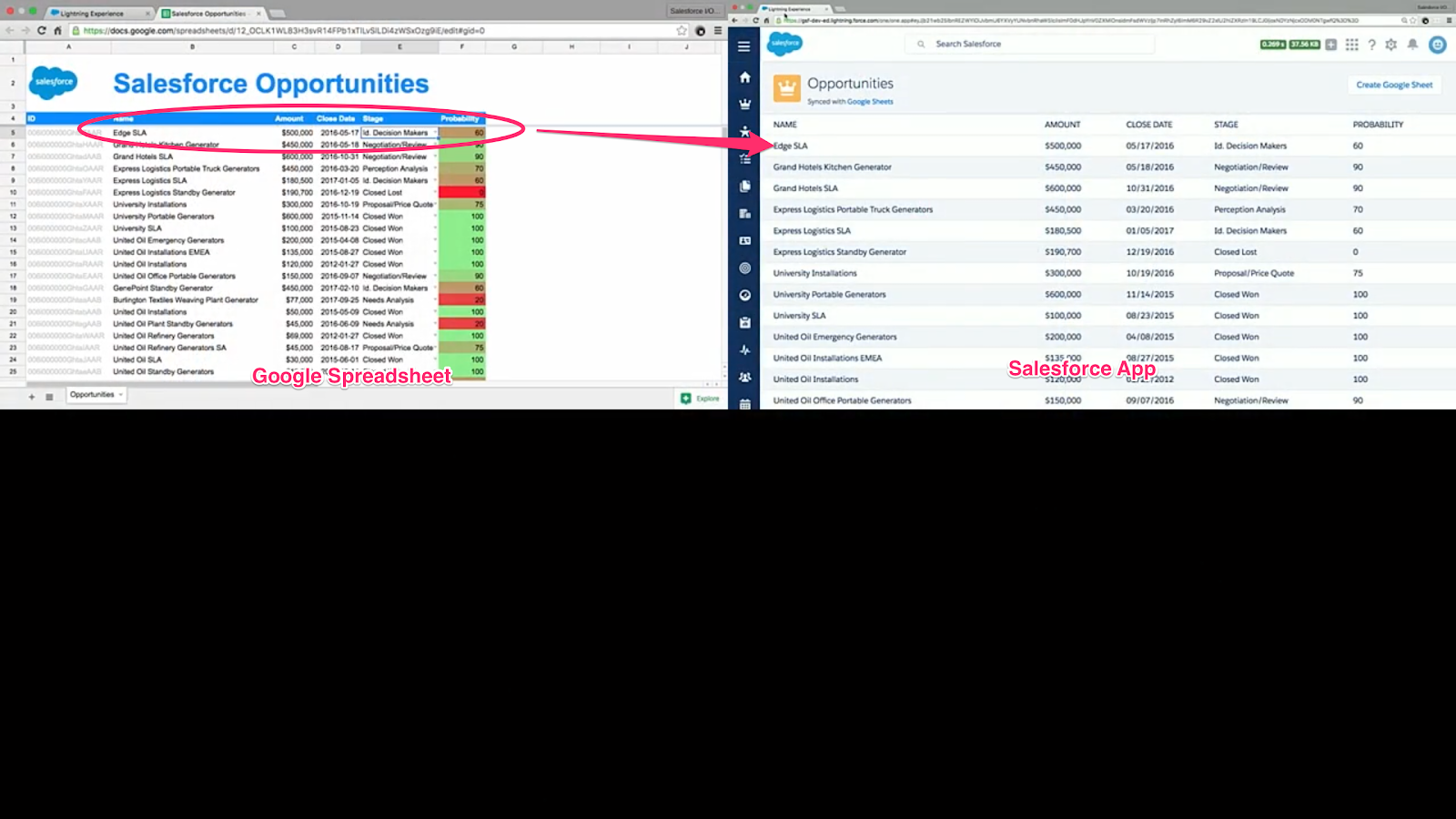The width and height of the screenshot is (1456, 819).
Task: Click Salesforce cloud logo in app header
Action: click(x=785, y=43)
